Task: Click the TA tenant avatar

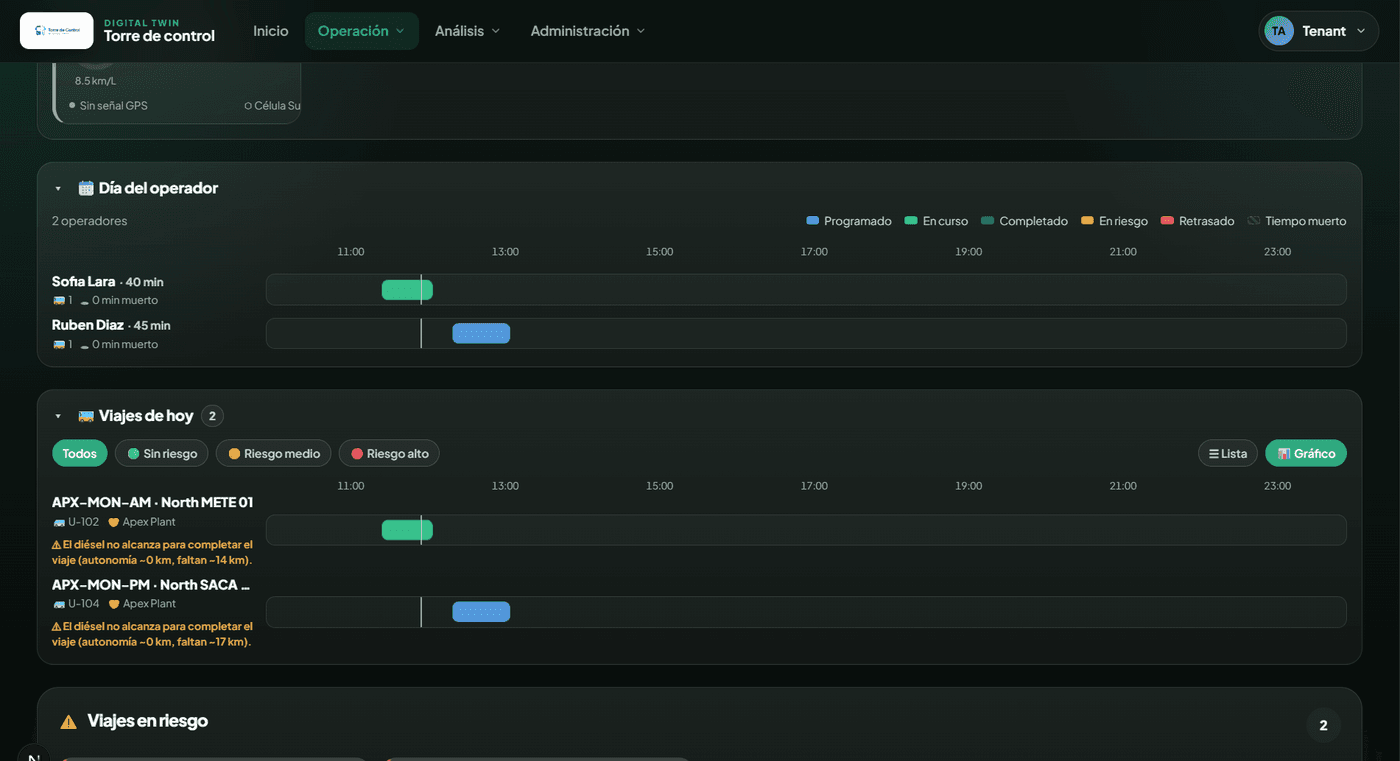Action: click(x=1278, y=31)
